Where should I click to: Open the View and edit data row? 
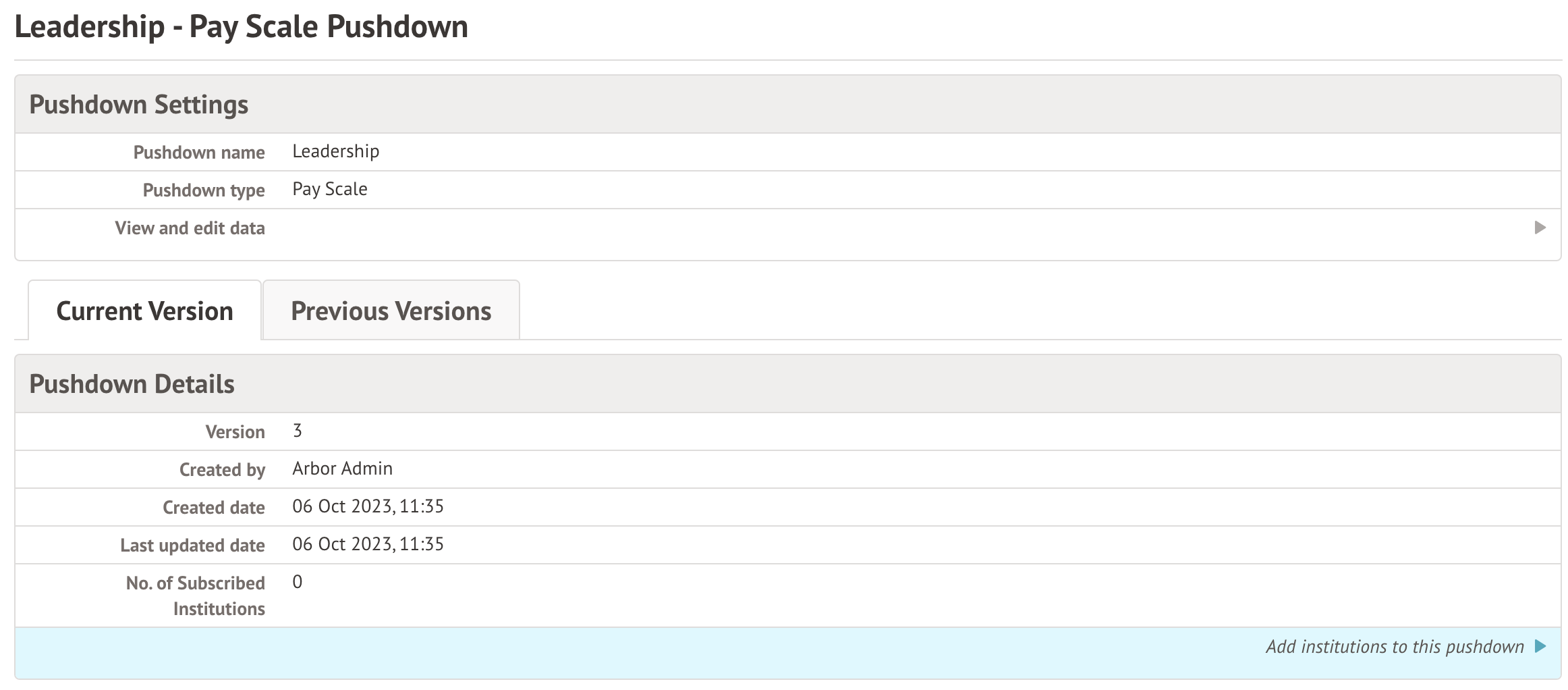click(x=190, y=228)
